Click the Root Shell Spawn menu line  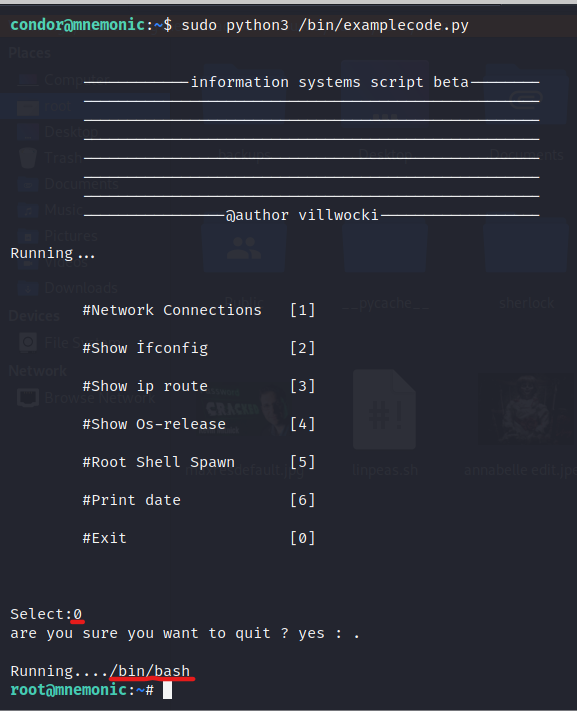tap(199, 462)
